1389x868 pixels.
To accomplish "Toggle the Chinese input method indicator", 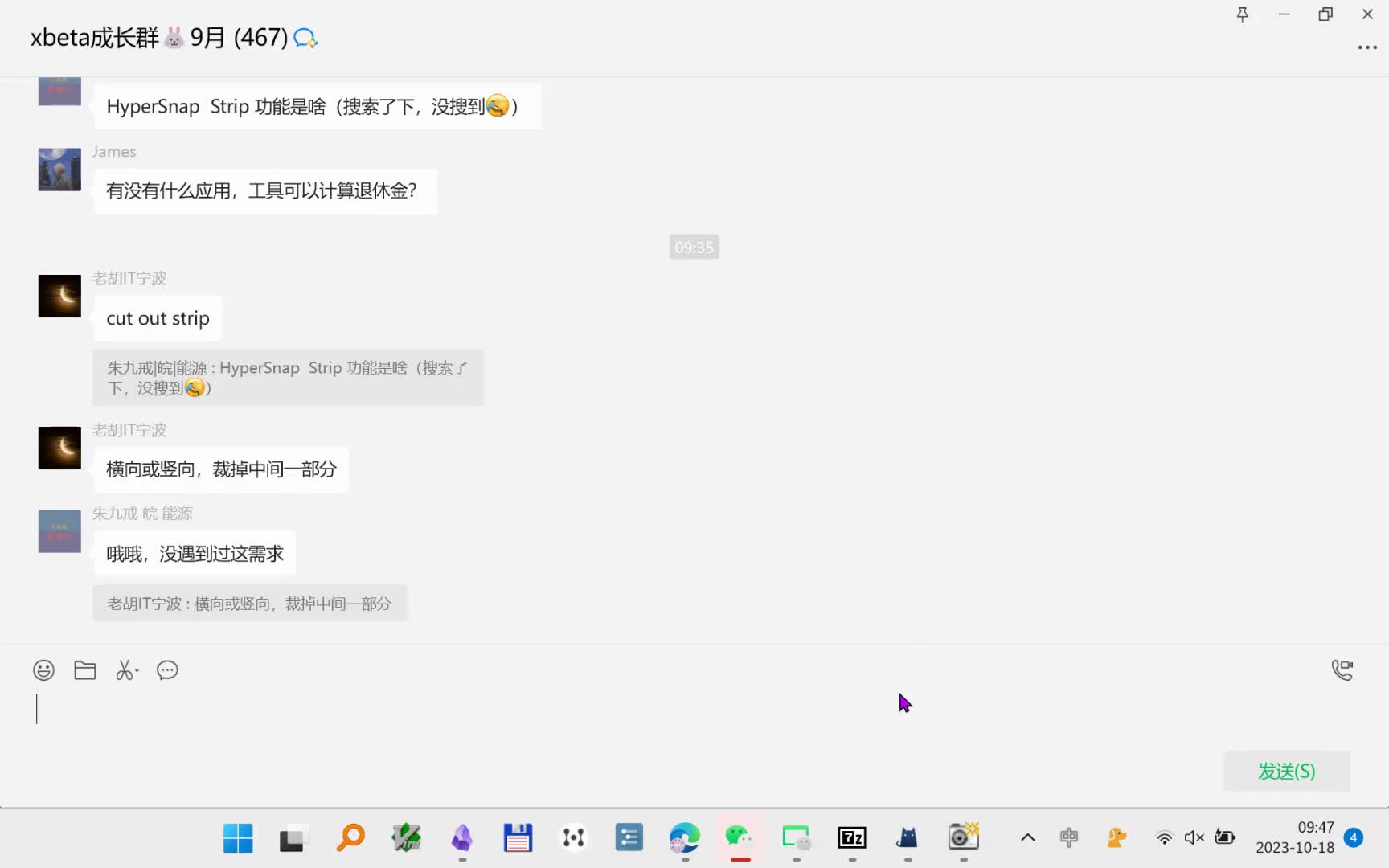I will click(x=1069, y=838).
